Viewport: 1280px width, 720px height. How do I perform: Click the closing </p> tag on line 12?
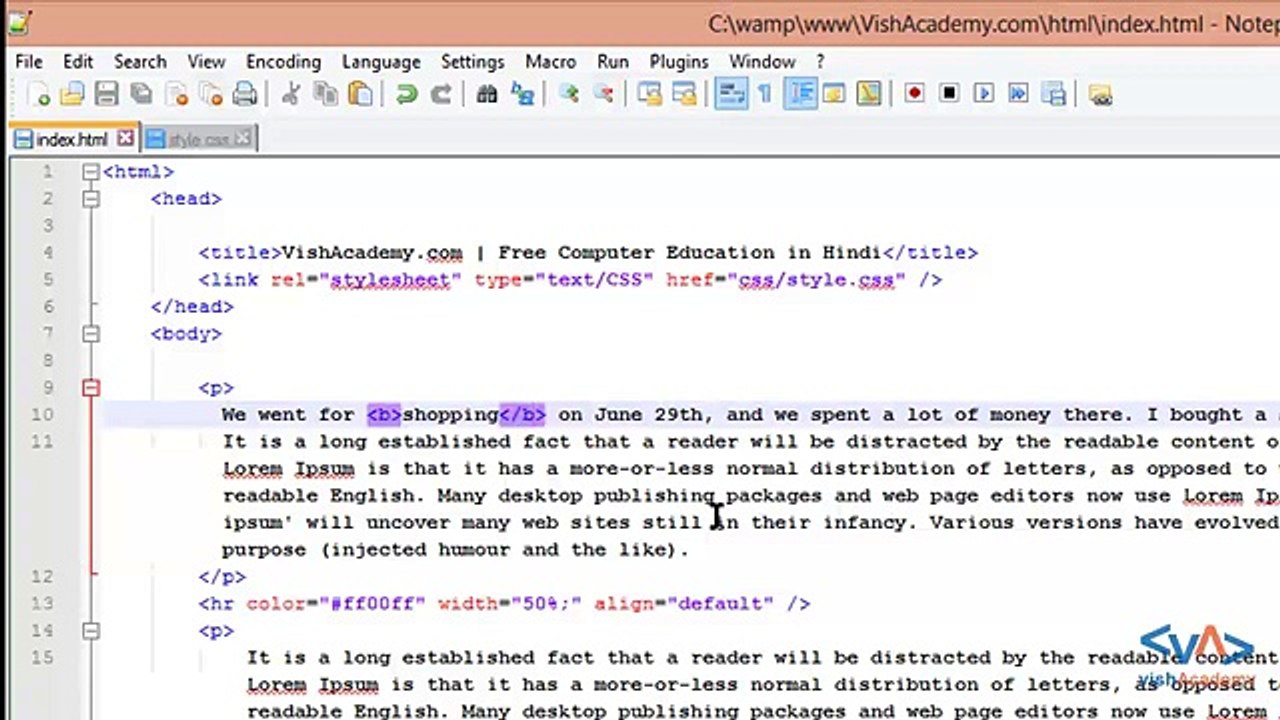[x=222, y=577]
